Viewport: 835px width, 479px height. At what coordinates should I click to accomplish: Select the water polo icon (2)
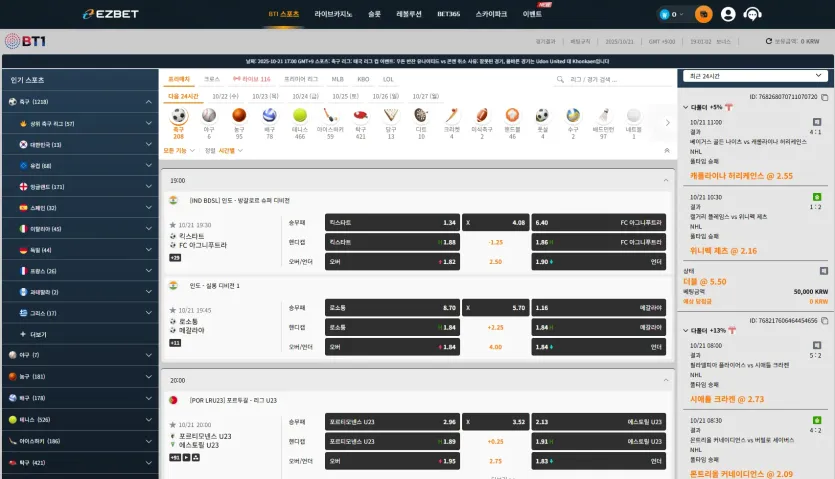point(573,116)
